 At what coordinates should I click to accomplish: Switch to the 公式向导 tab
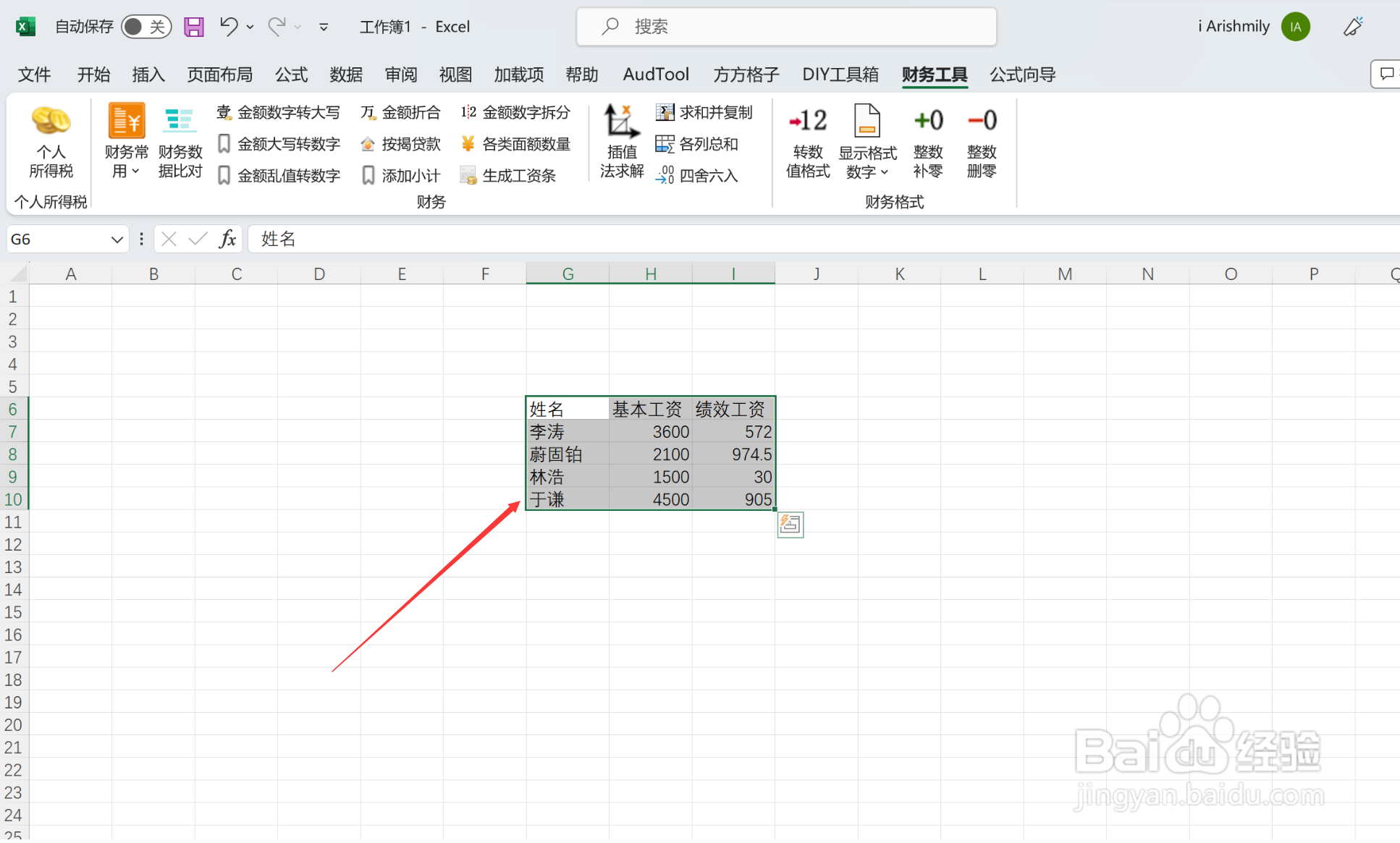tap(1022, 75)
